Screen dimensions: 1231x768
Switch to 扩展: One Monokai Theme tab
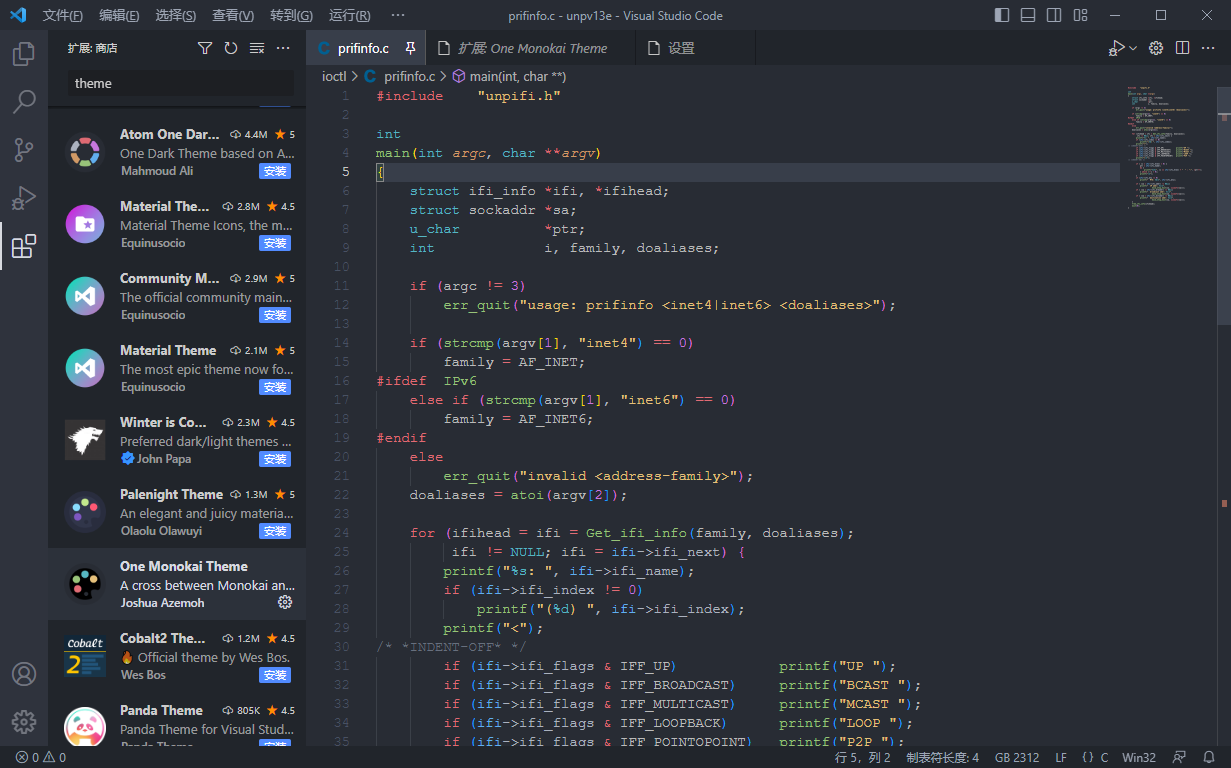point(530,48)
